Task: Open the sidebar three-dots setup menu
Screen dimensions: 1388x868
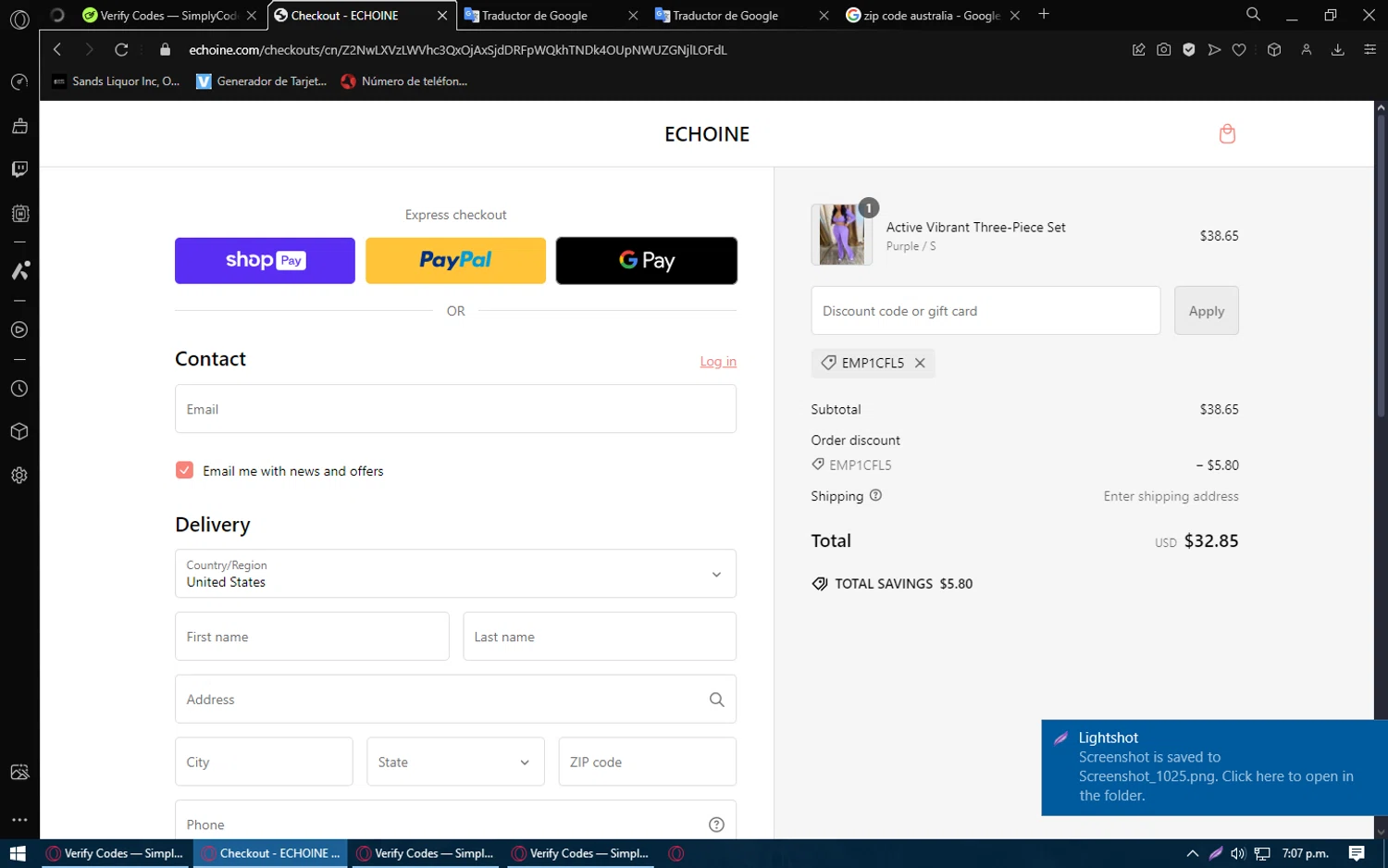Action: pos(19,820)
